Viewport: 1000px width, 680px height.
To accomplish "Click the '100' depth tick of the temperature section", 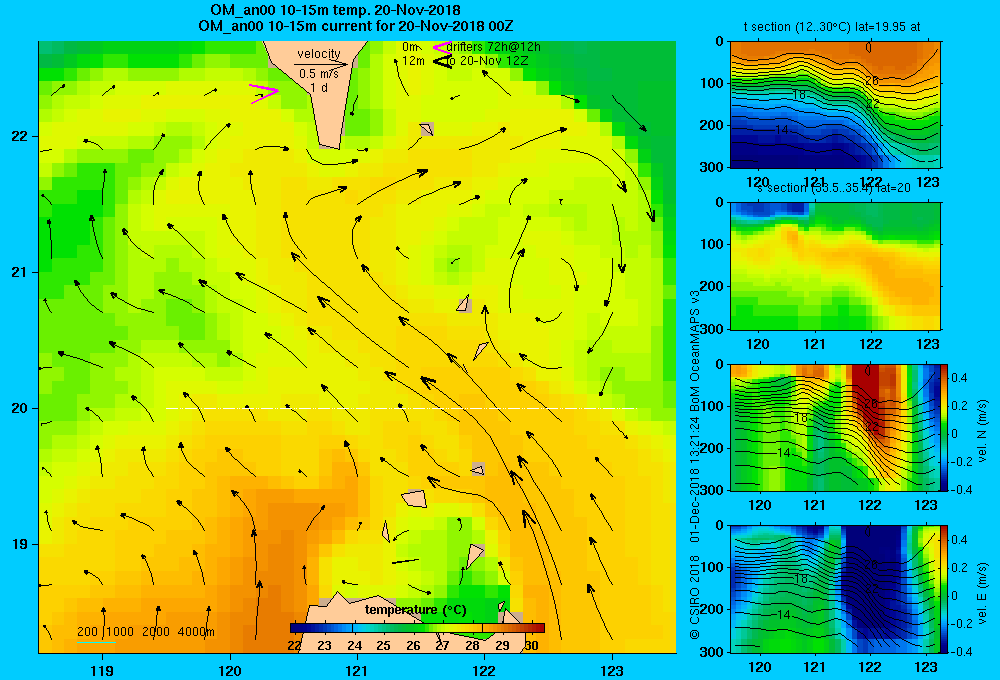I will click(x=713, y=83).
